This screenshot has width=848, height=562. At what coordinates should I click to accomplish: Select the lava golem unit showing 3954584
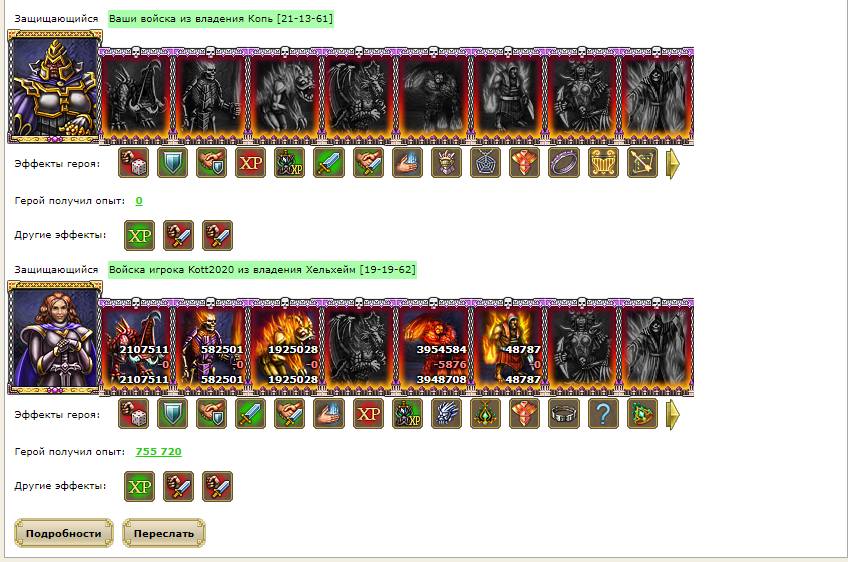(434, 347)
